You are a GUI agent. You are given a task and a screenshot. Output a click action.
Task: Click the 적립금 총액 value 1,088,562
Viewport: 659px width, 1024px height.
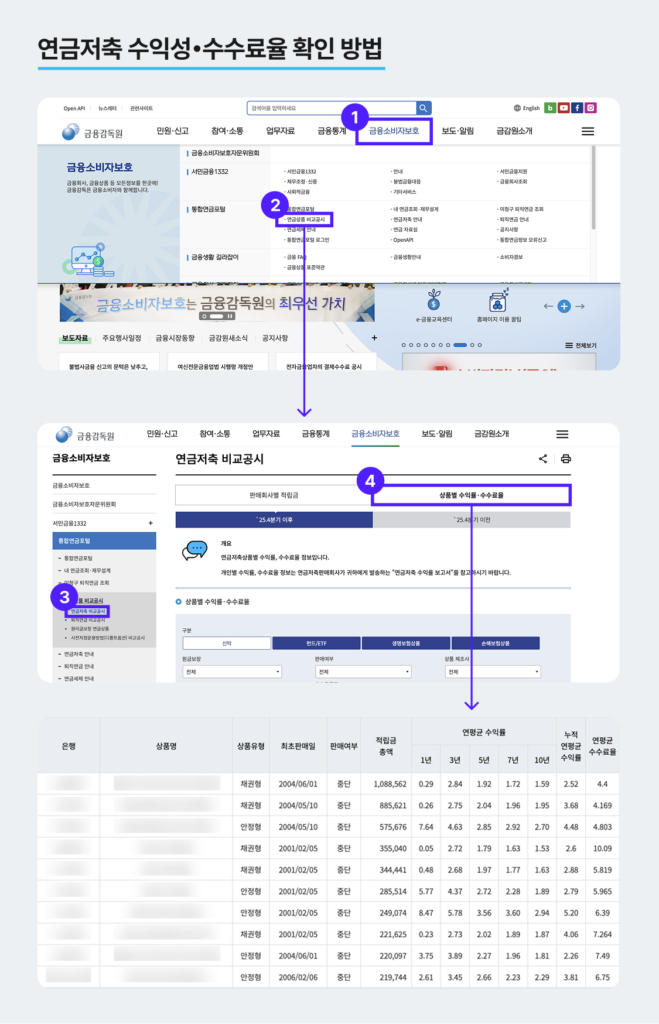tap(390, 784)
